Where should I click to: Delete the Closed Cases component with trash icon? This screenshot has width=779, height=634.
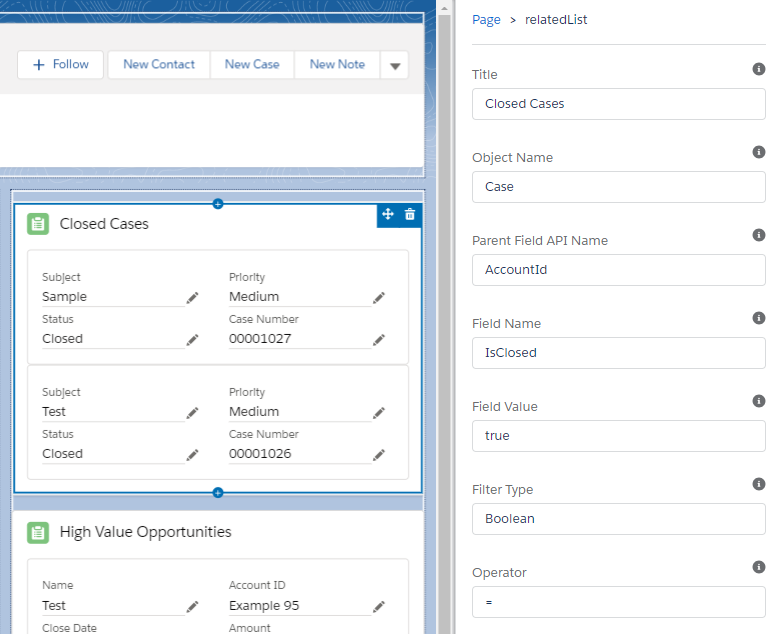[x=410, y=214]
